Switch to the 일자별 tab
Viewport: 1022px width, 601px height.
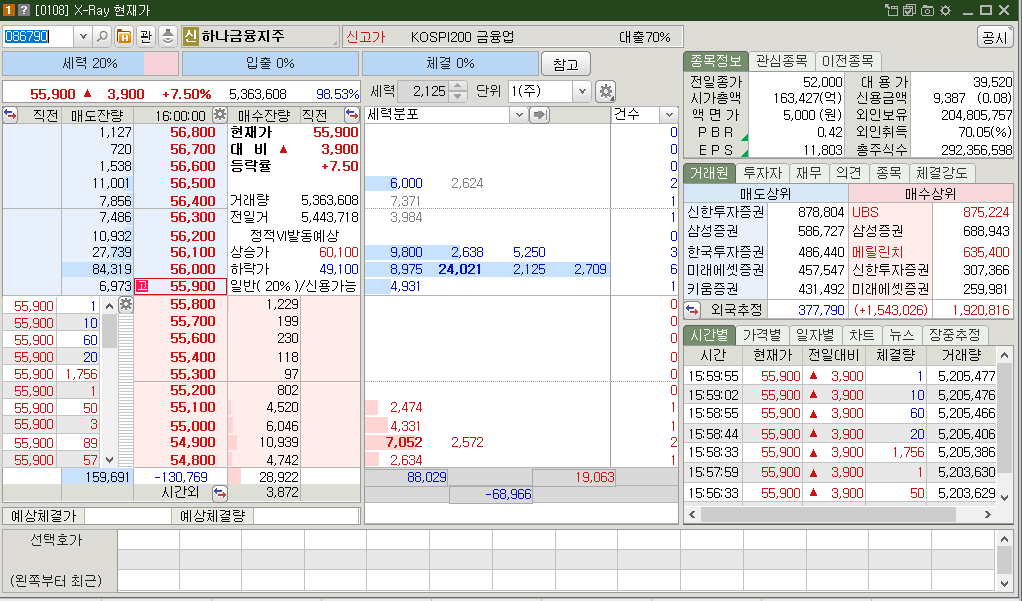click(x=815, y=335)
